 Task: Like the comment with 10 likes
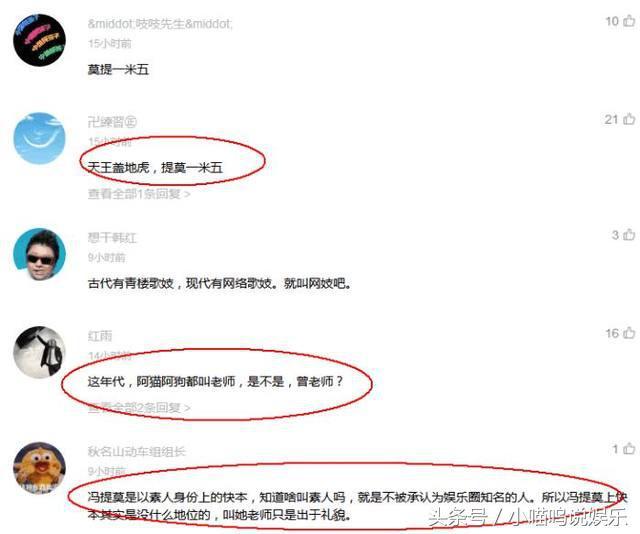click(629, 20)
